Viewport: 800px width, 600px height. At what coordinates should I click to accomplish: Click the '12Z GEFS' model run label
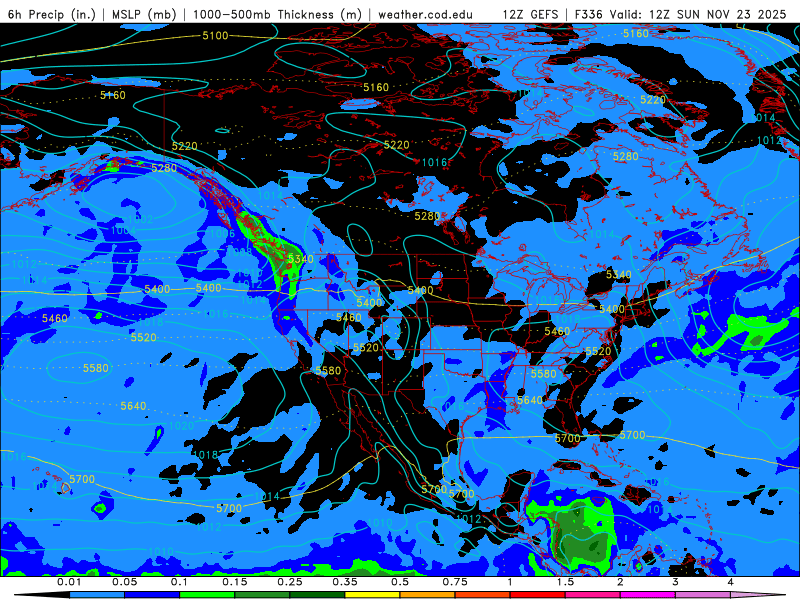pos(530,14)
